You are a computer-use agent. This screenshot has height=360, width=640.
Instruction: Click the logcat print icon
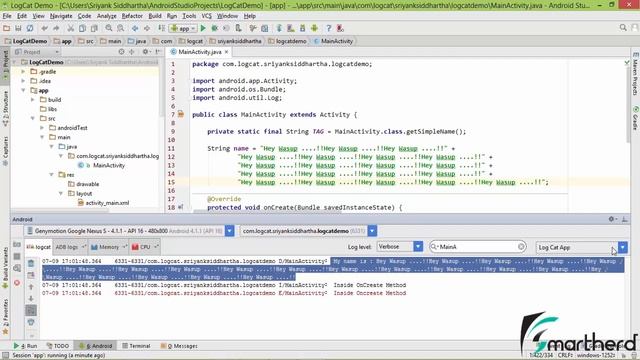(31, 322)
